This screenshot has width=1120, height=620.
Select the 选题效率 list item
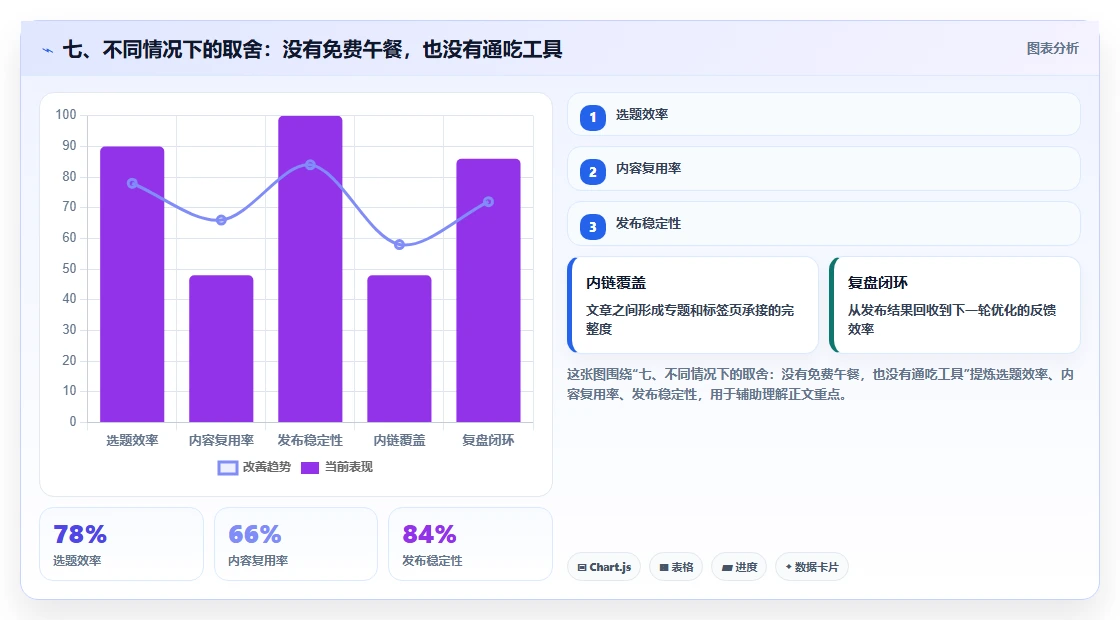[x=824, y=114]
